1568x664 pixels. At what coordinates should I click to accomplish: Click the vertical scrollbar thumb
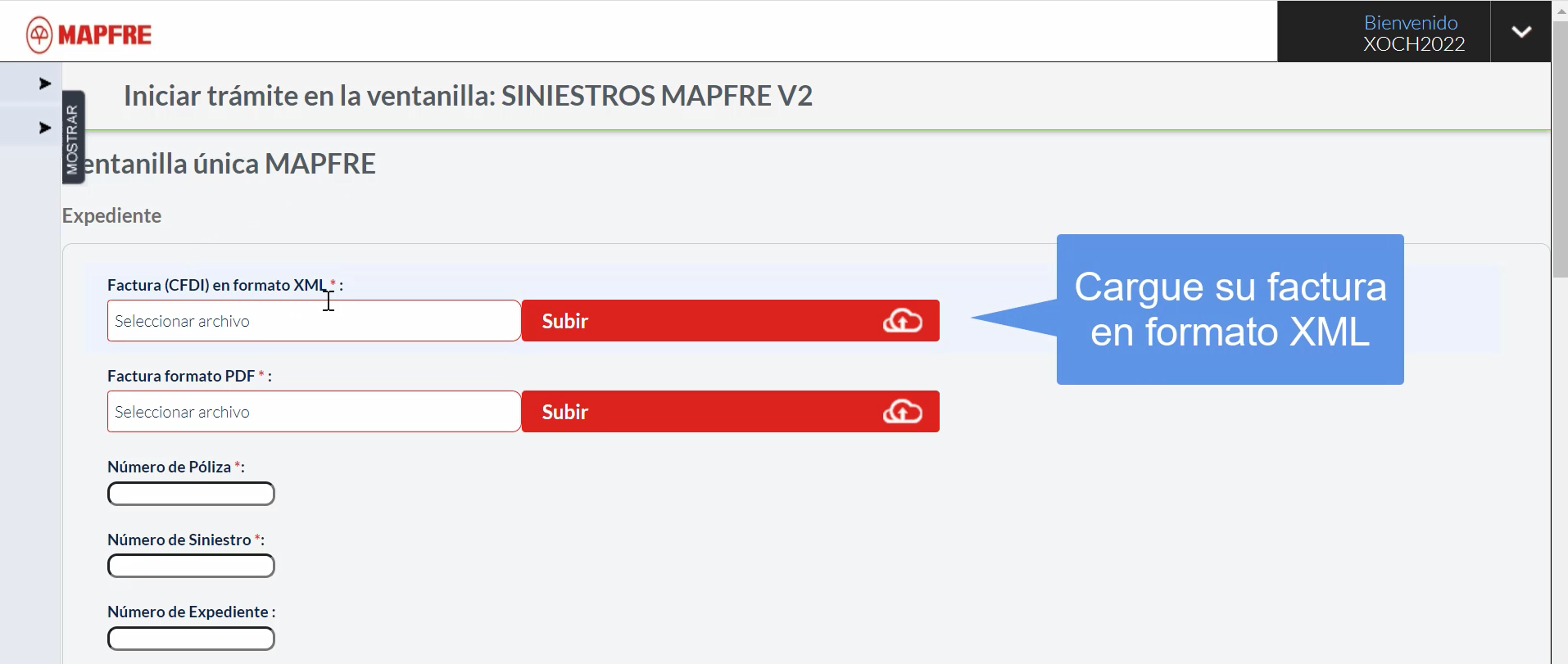1560,147
